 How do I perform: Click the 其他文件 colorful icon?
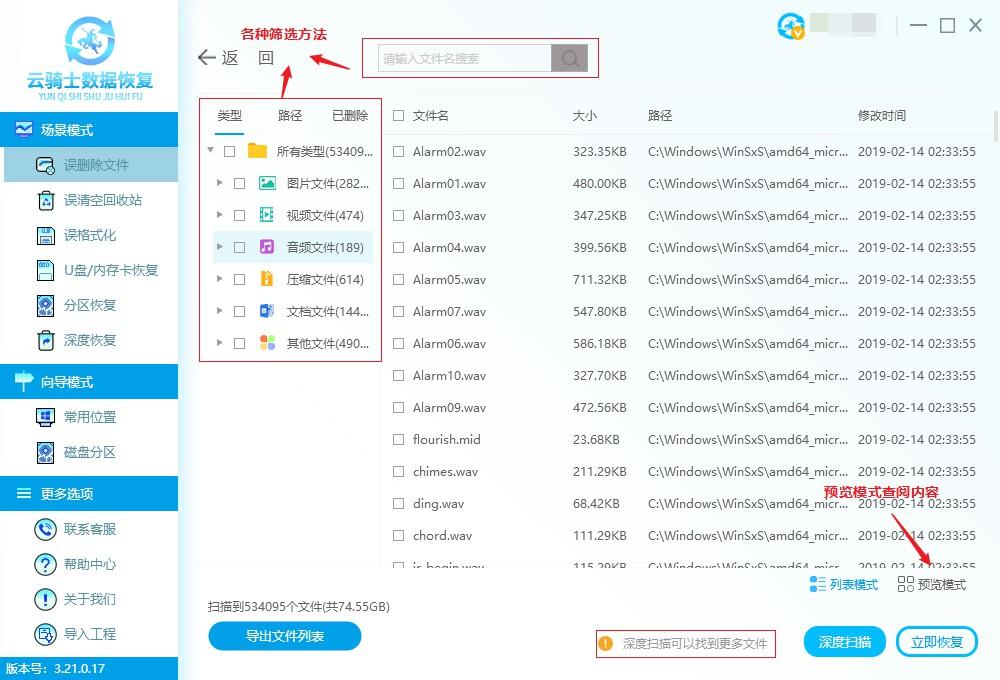click(267, 343)
